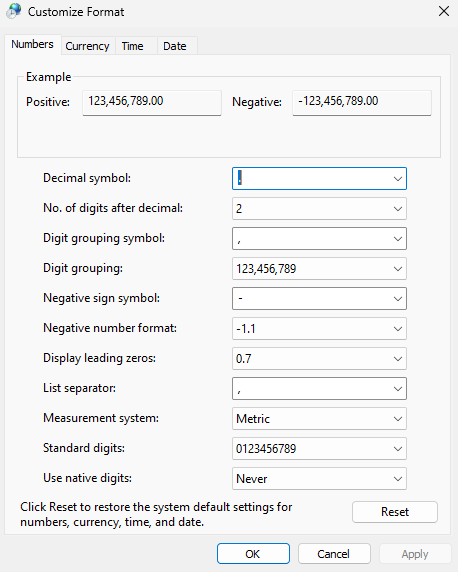Open the Standard digits dropdown
Image resolution: width=458 pixels, height=572 pixels.
tap(319, 449)
